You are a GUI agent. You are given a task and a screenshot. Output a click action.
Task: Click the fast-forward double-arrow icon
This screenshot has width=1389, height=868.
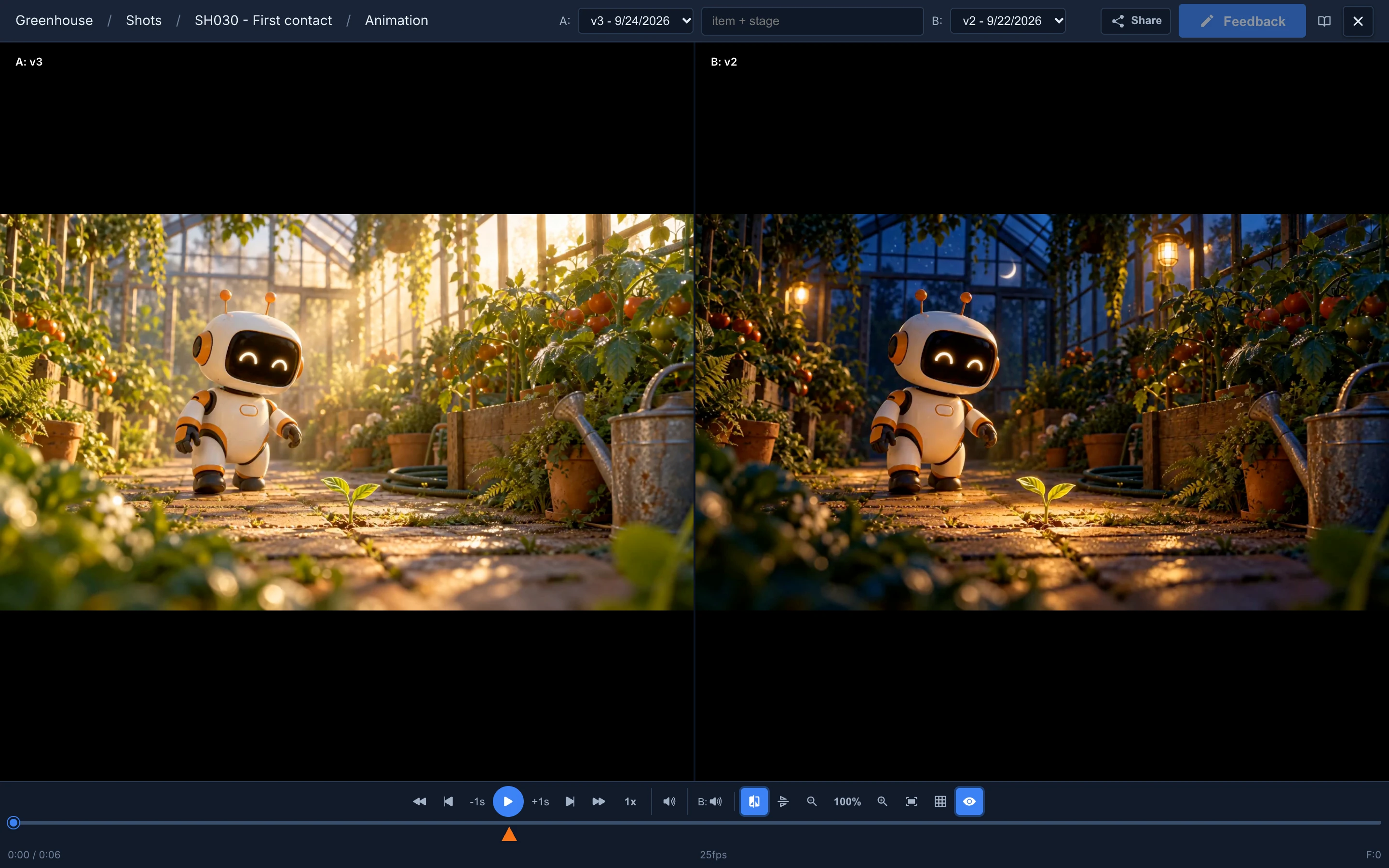point(599,801)
